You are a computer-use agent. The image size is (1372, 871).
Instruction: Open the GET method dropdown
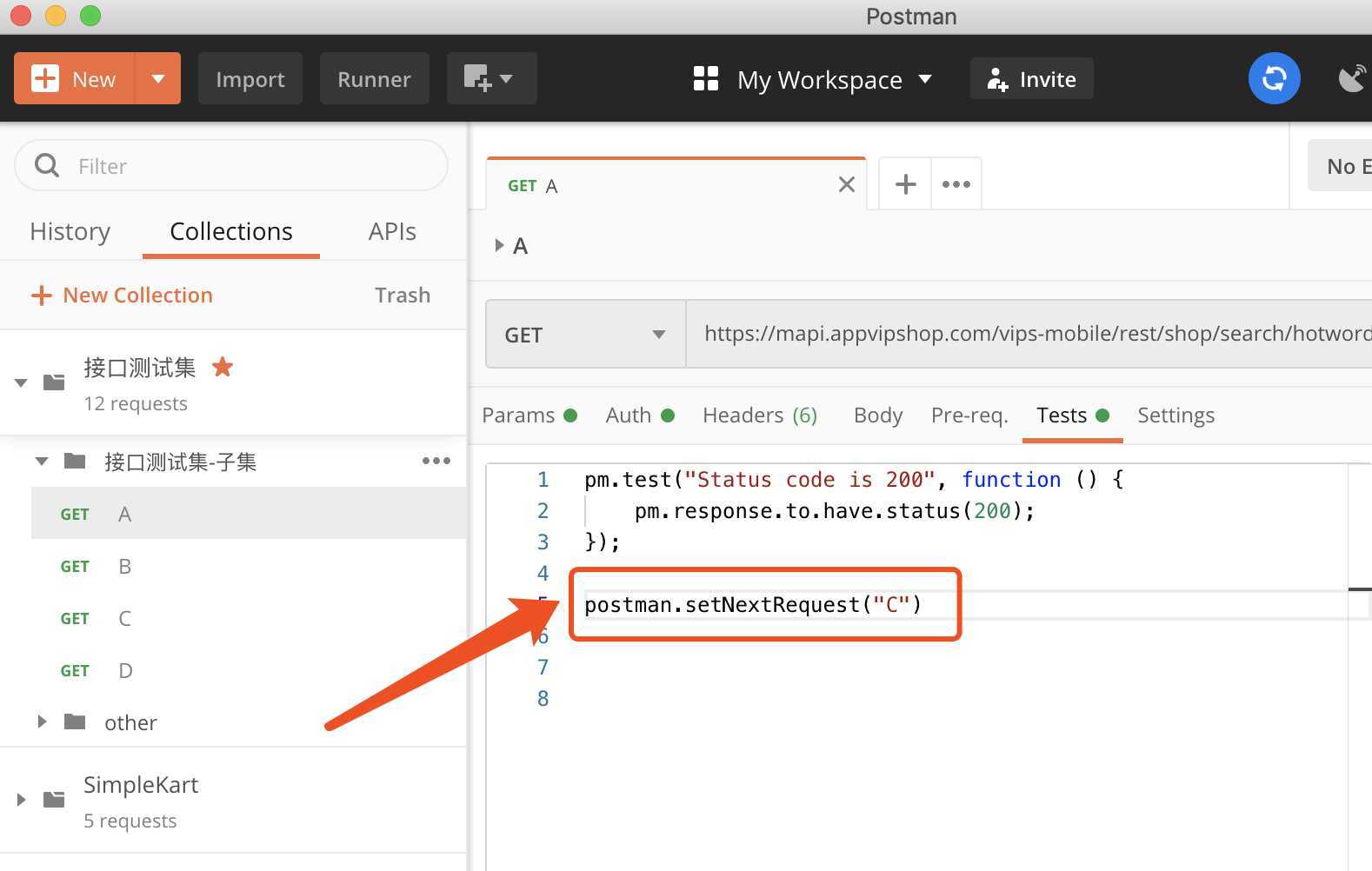[x=586, y=335]
